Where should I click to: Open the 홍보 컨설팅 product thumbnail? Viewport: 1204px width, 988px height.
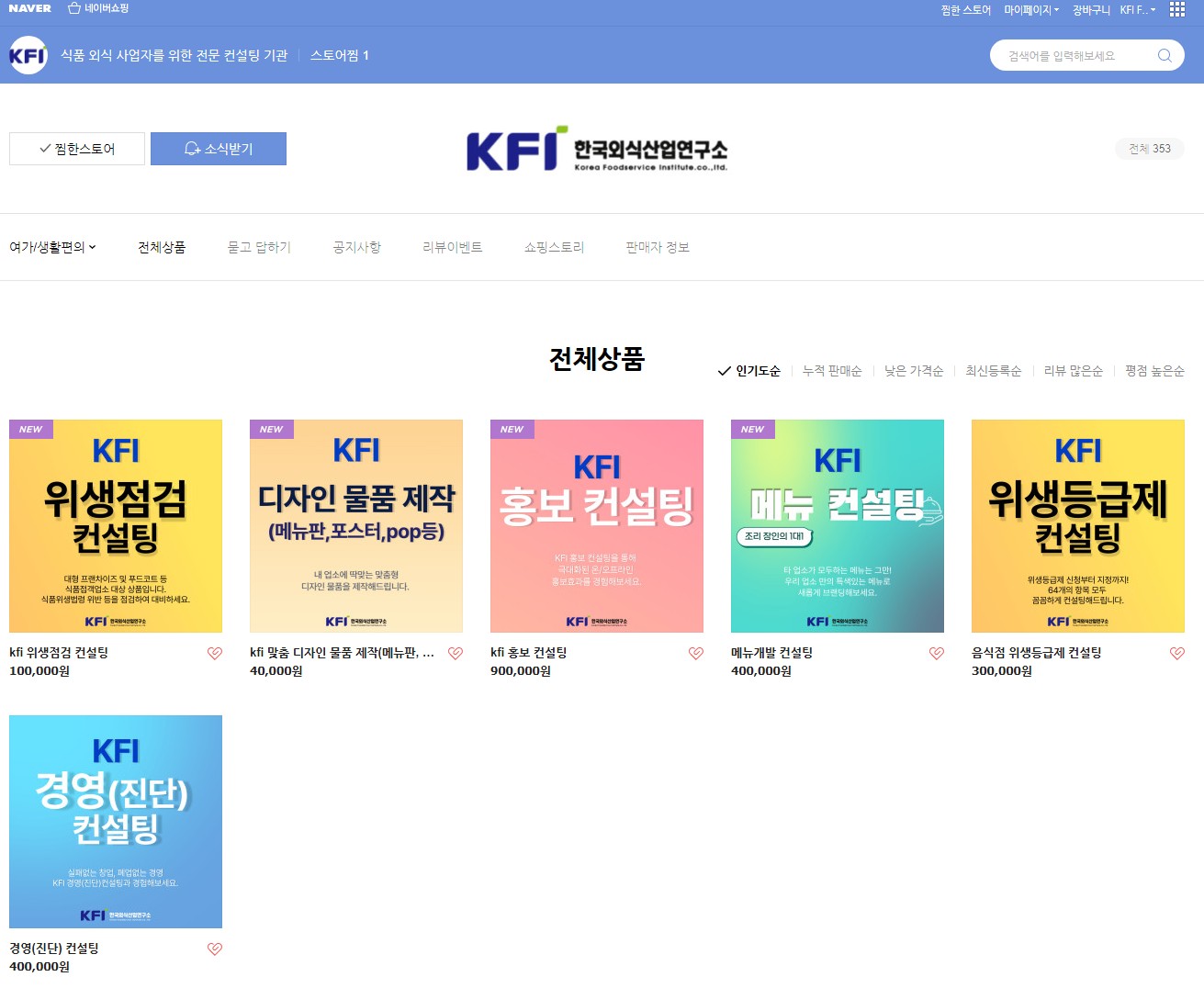click(597, 526)
